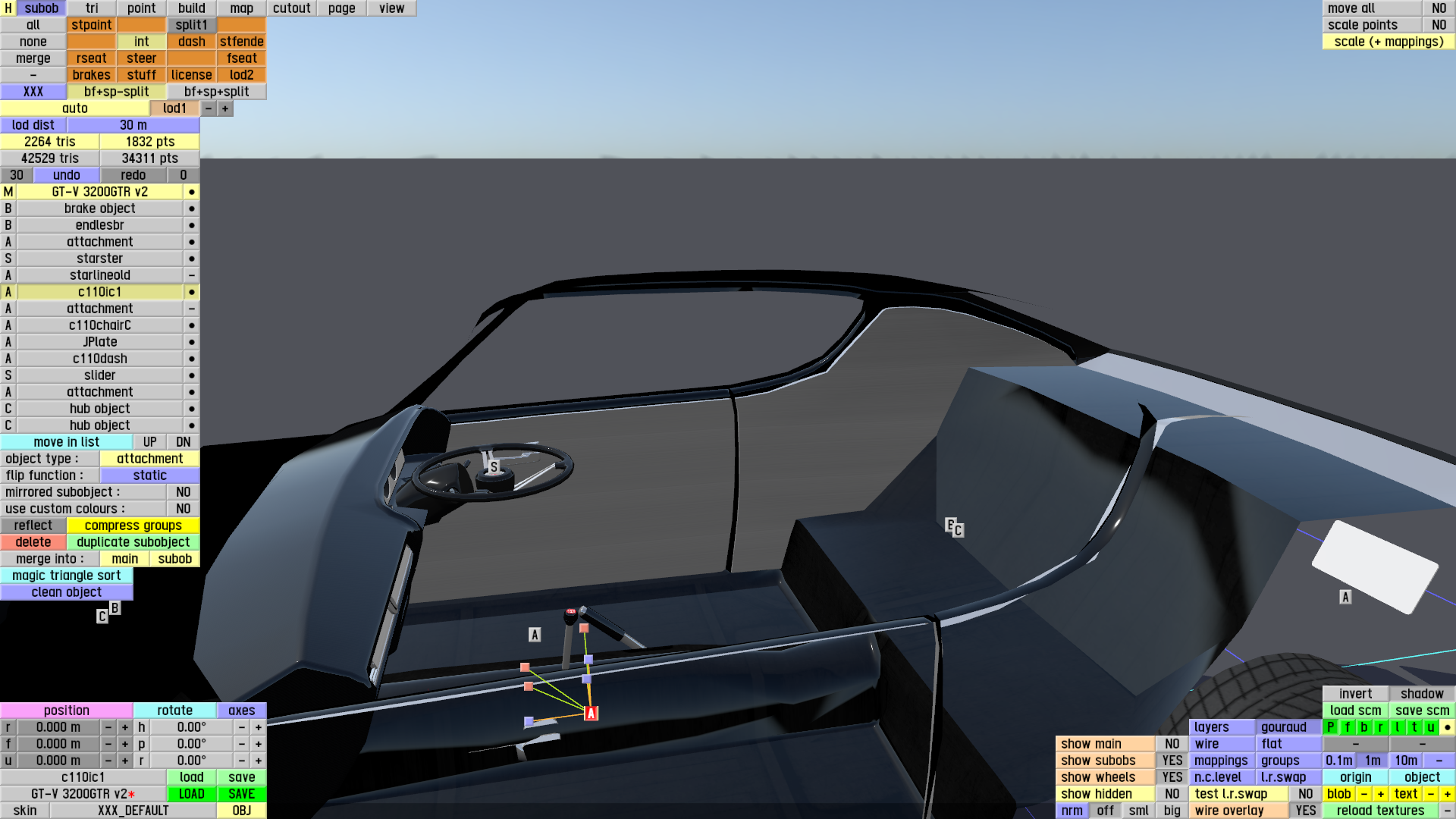1456x819 pixels.
Task: Click the A marker near the license plate
Action: point(1345,597)
